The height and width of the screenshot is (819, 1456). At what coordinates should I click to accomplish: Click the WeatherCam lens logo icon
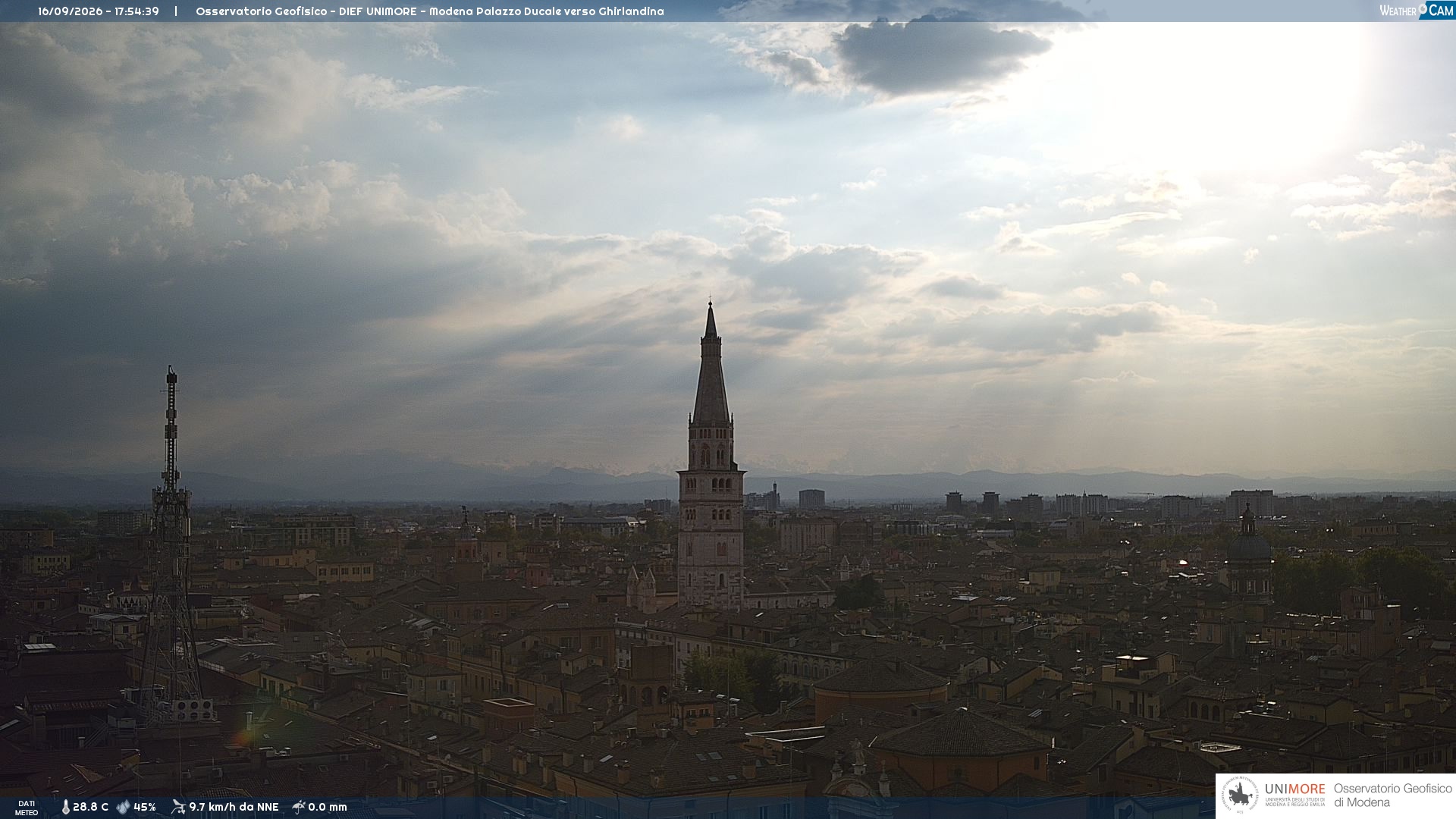(1423, 9)
